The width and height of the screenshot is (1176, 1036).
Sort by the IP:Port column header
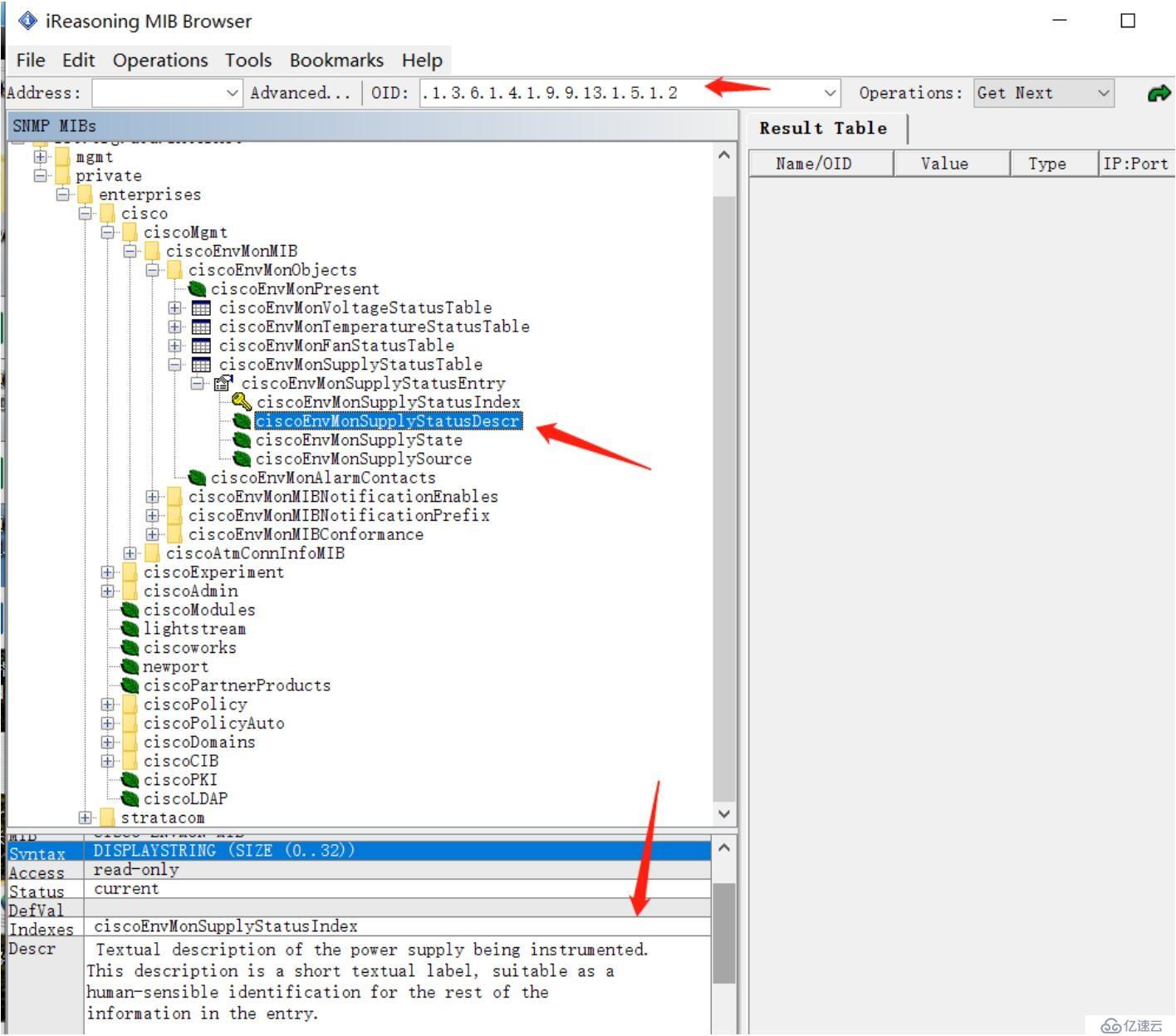pos(1135,164)
